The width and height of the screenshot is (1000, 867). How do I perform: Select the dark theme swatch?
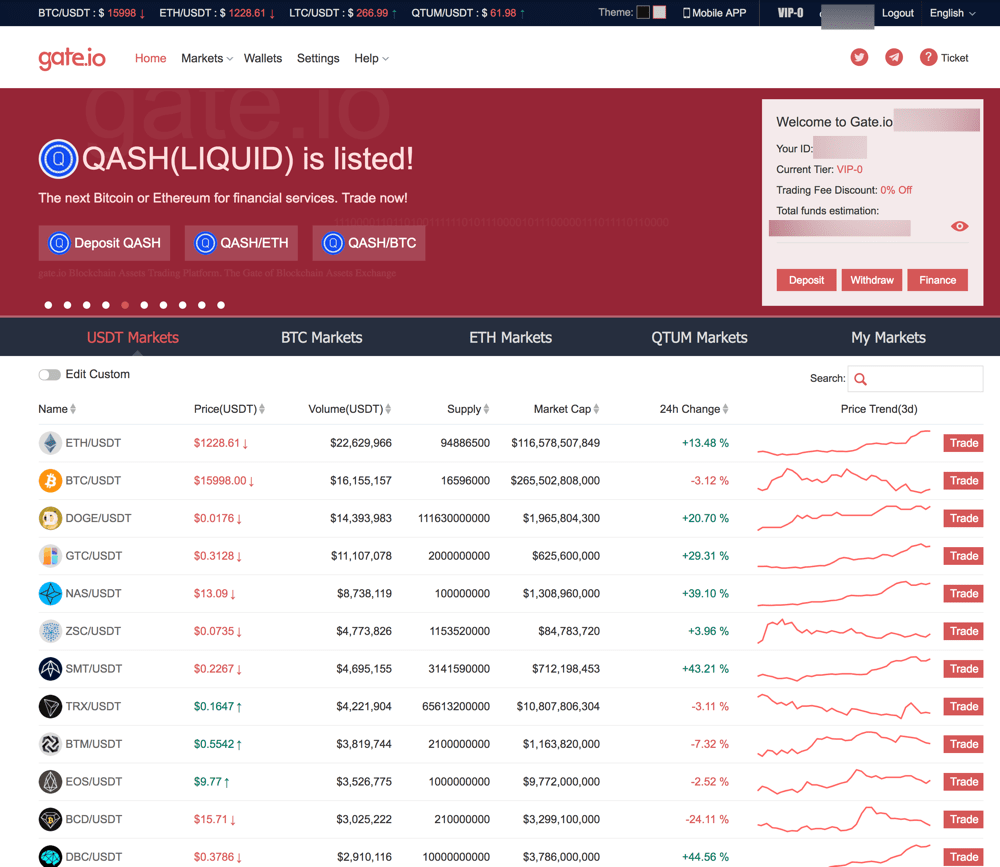pos(643,12)
